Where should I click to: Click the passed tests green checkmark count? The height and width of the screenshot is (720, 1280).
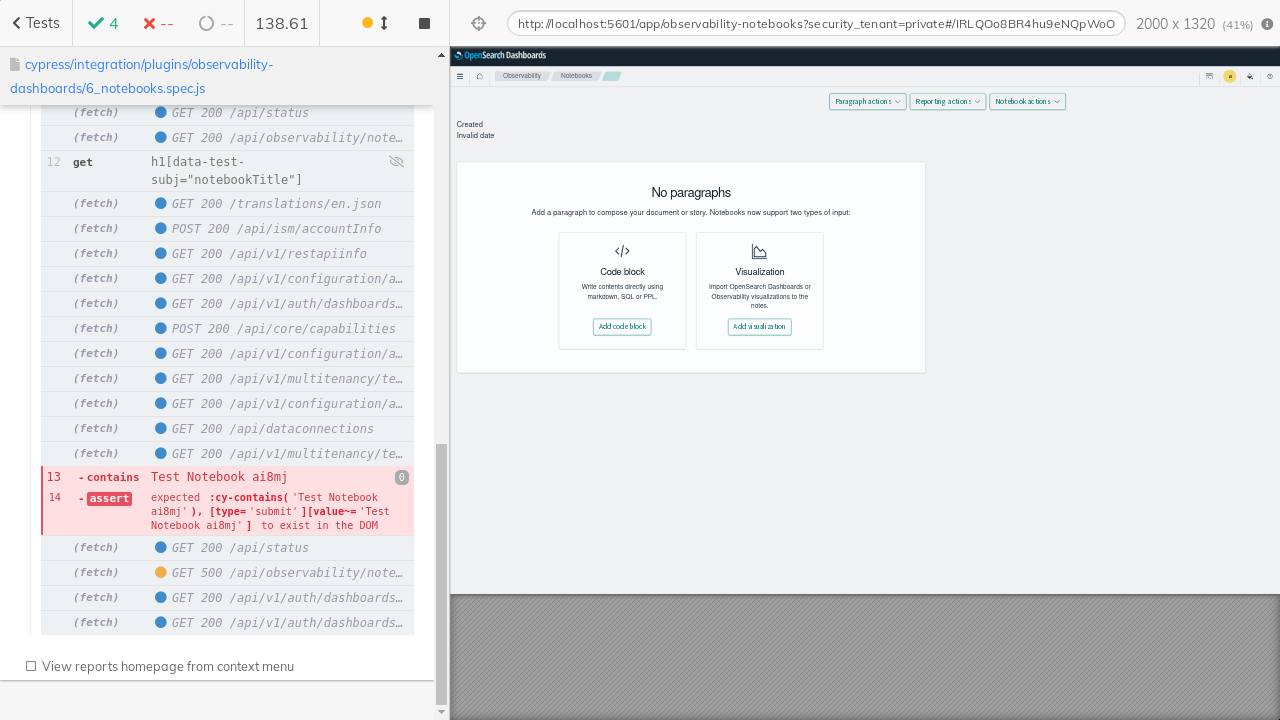(103, 23)
